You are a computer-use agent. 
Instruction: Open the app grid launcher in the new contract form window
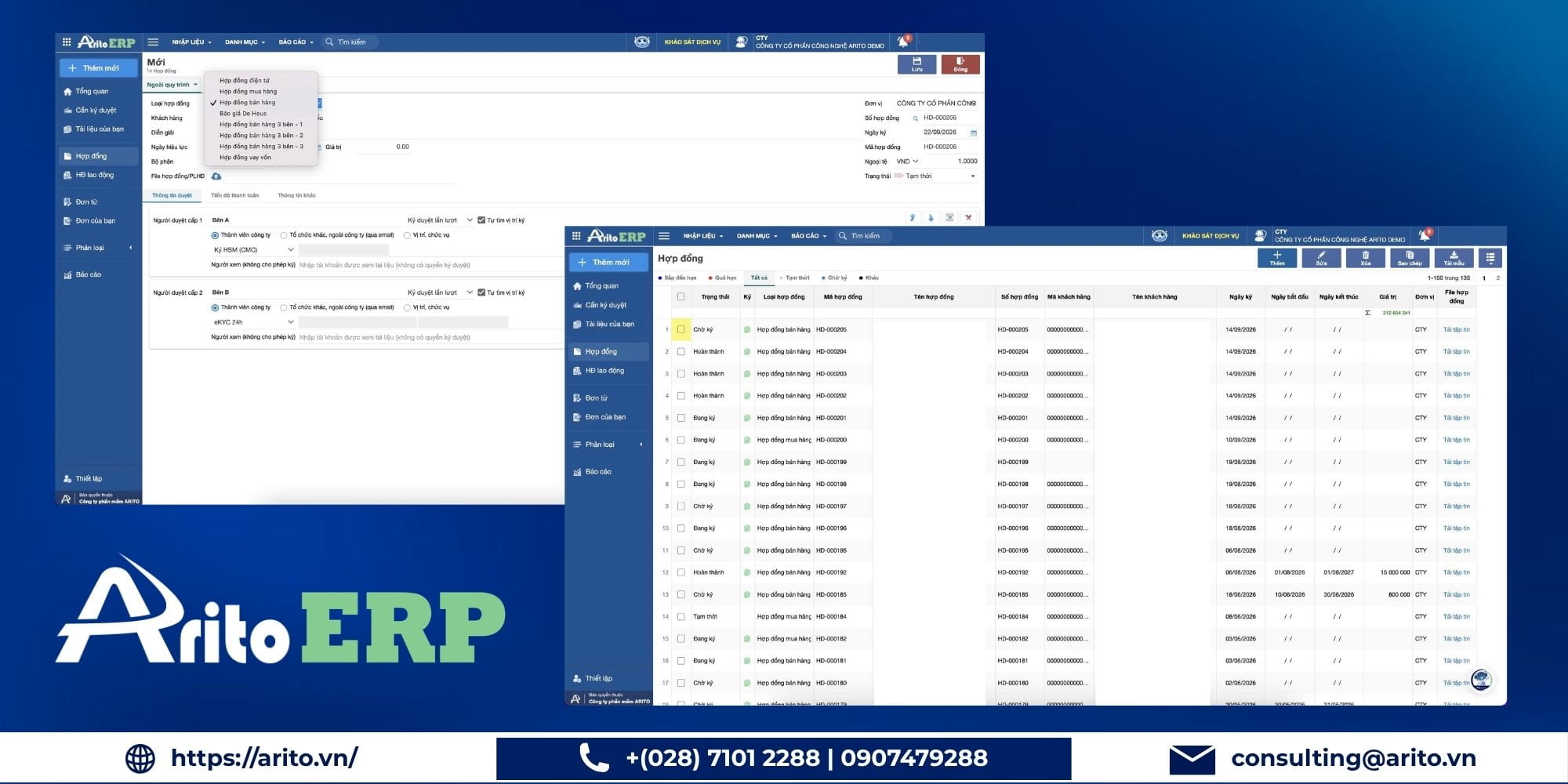coord(67,42)
